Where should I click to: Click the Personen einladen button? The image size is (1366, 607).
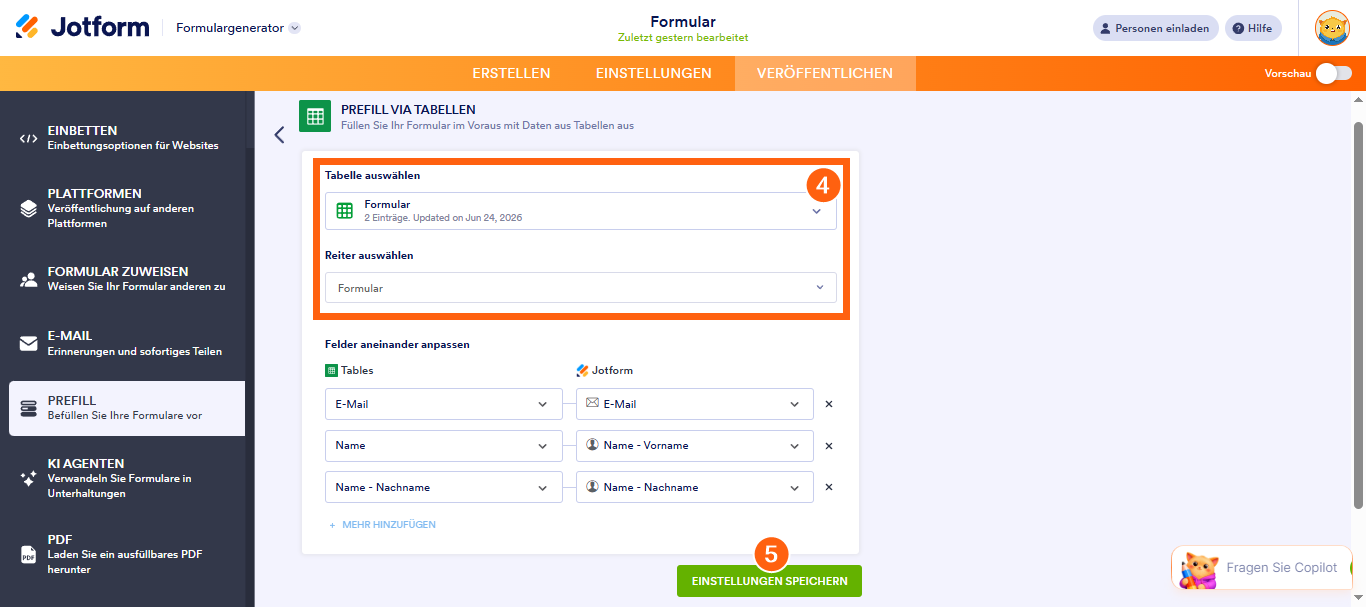(x=1156, y=28)
